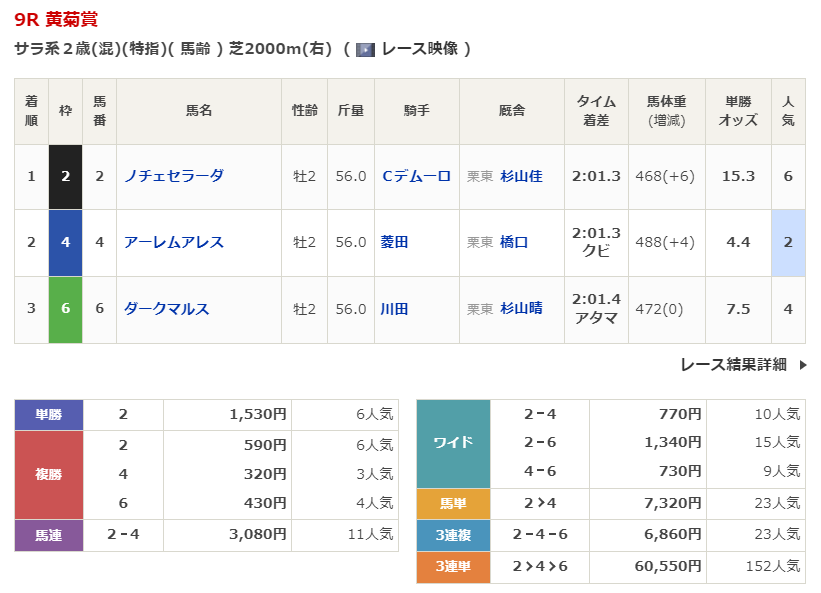Click the ワイド payout label

[x=453, y=443]
